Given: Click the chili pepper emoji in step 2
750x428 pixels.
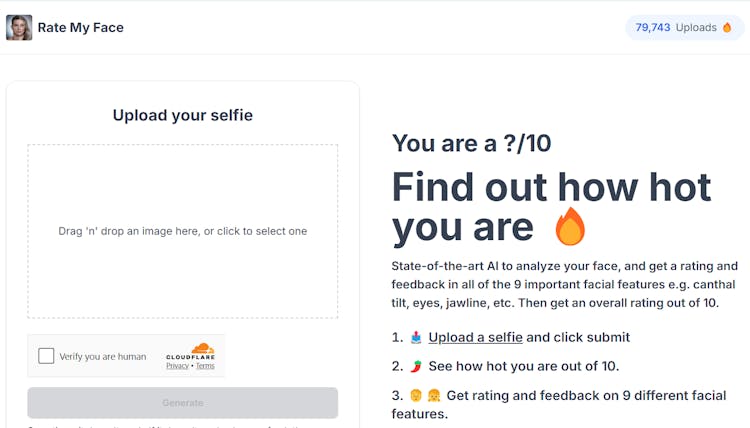Looking at the screenshot, I should pyautogui.click(x=416, y=366).
